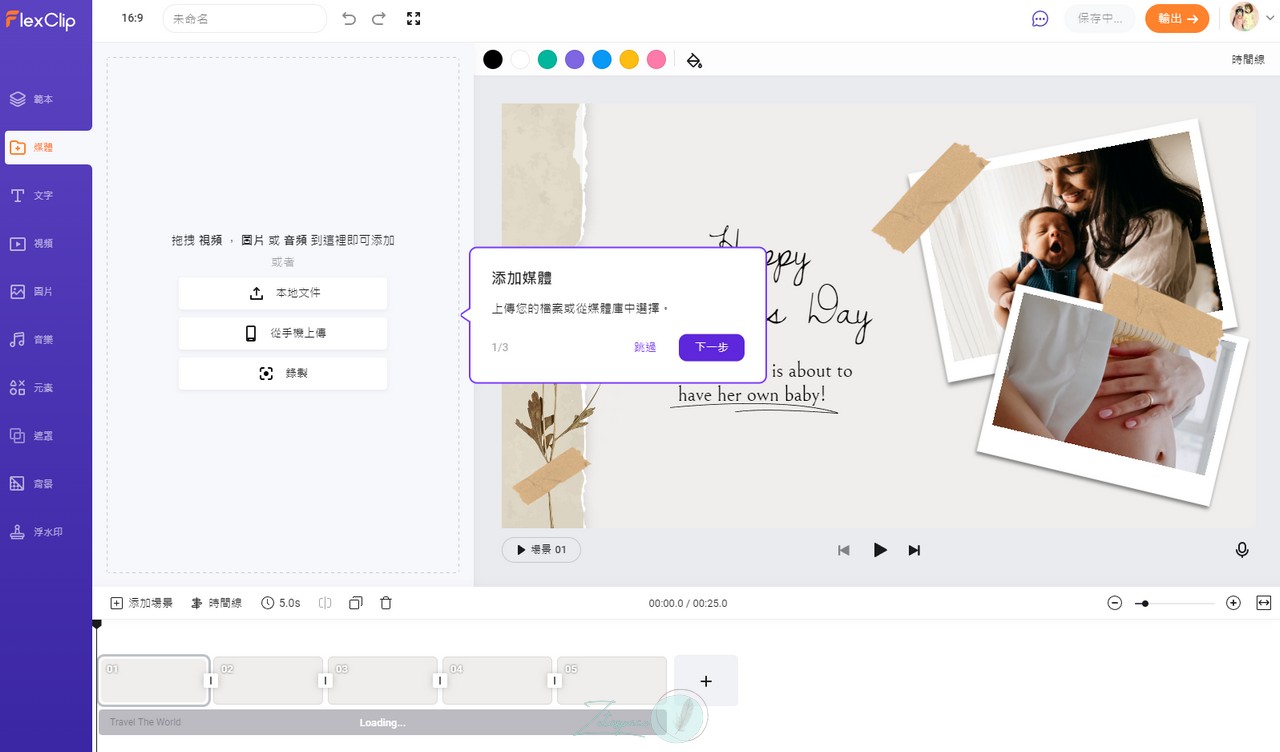Change the 5.0s scene duration
Screen dimensions: 1280x752
pos(281,603)
